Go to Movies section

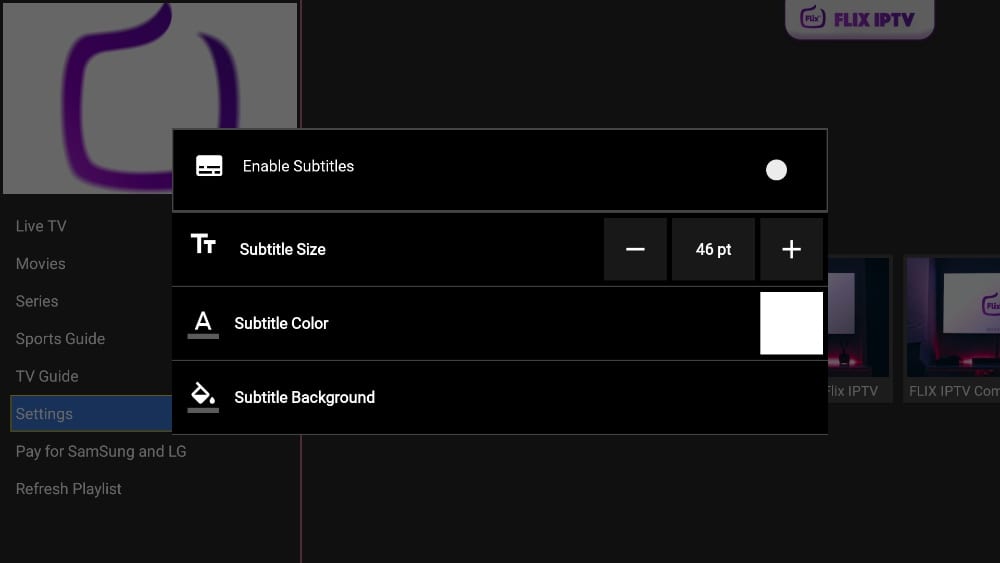(41, 264)
